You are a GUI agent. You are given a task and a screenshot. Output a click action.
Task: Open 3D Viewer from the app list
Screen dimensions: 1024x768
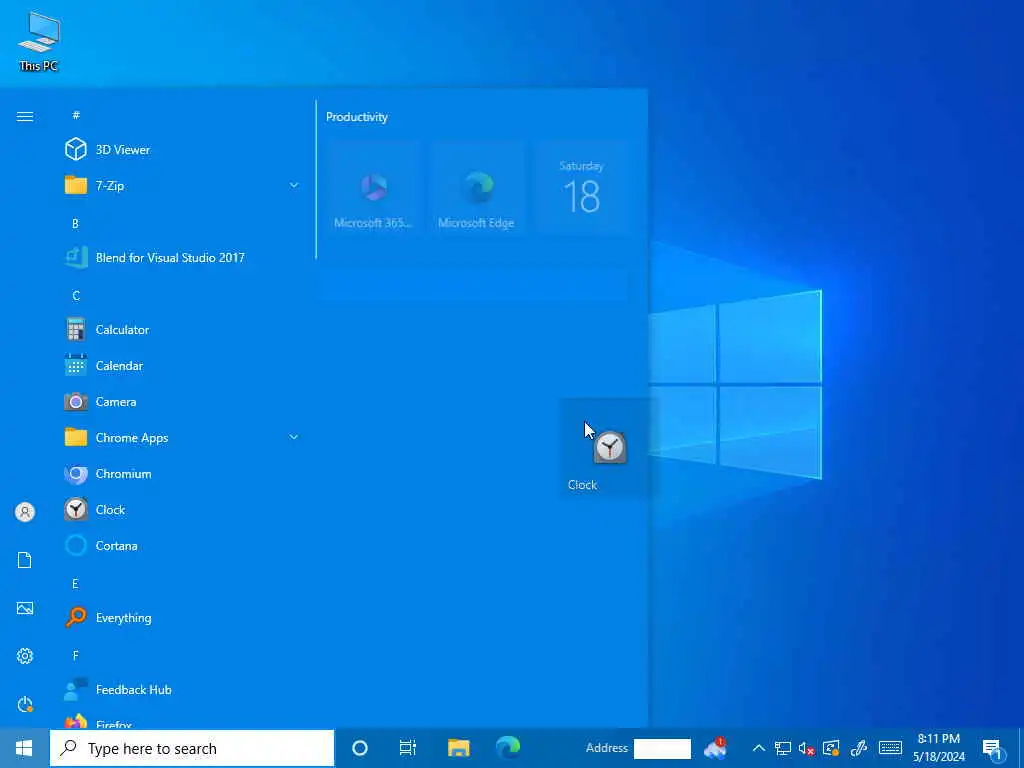pyautogui.click(x=183, y=150)
